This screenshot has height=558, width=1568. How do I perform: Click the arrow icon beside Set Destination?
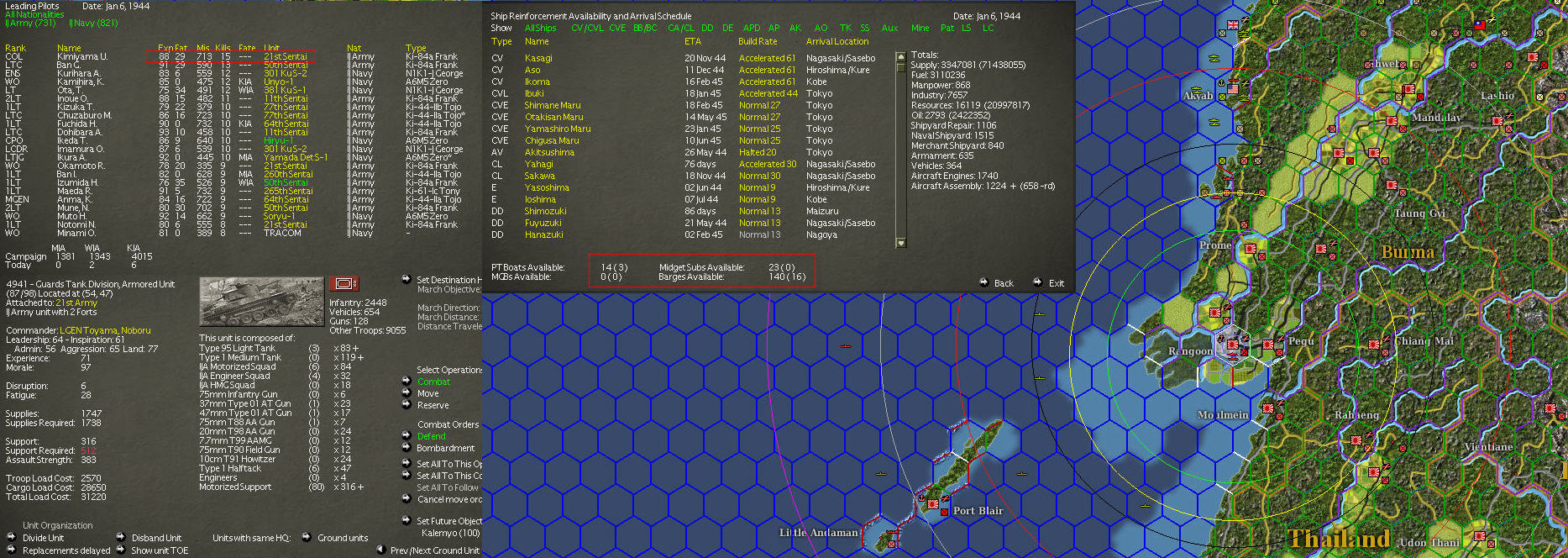coord(406,279)
